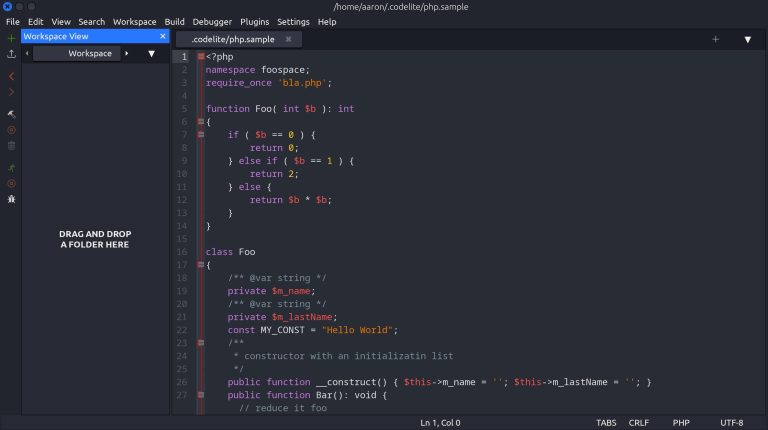Collapse the Foo function fold at line 6
This screenshot has width=768, height=430.
tap(201, 121)
